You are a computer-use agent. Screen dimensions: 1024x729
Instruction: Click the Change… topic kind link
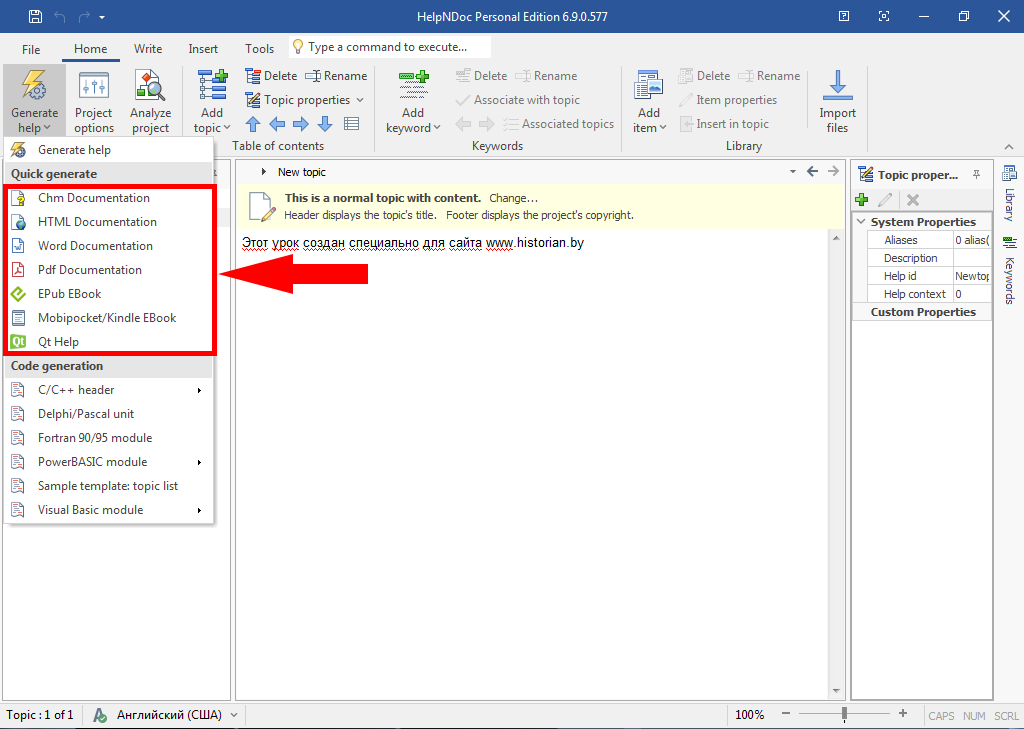[513, 198]
